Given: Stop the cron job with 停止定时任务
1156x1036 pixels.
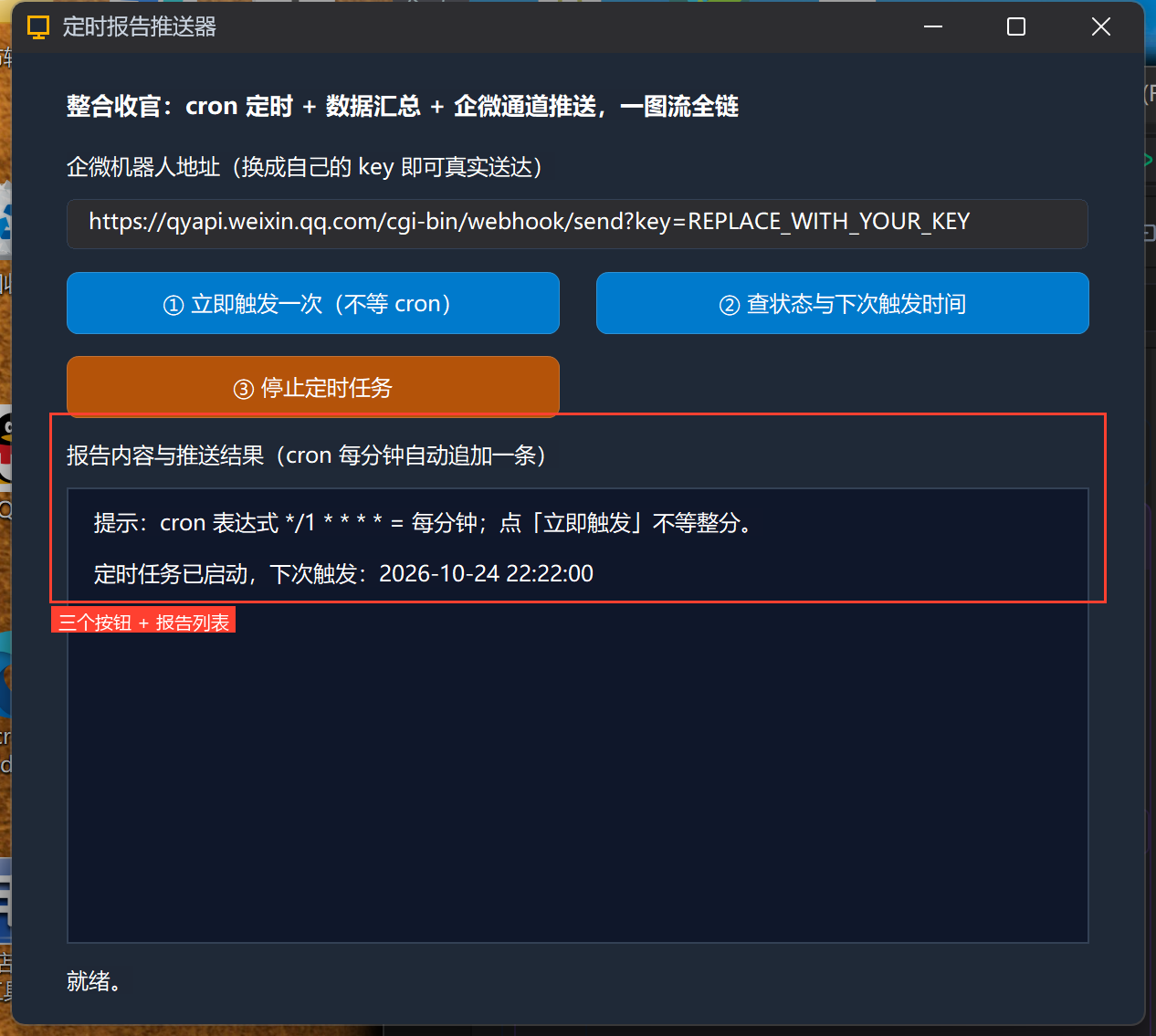Looking at the screenshot, I should click(312, 387).
